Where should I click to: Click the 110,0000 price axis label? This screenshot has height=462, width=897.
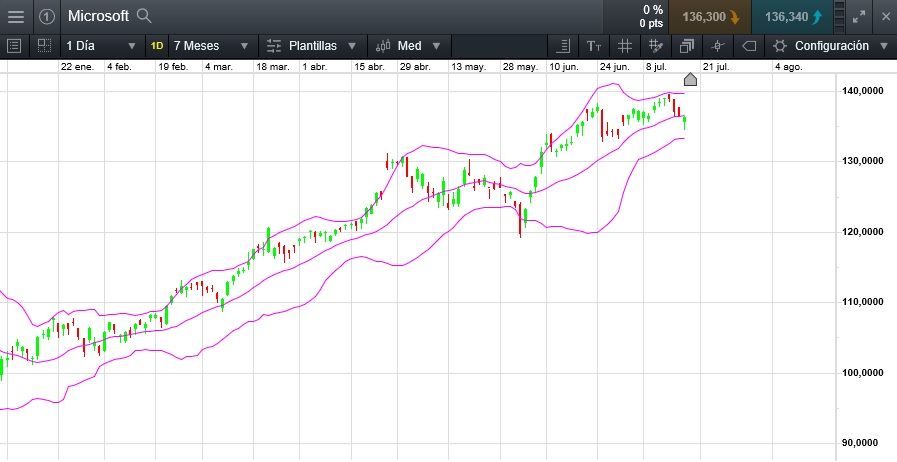(863, 302)
